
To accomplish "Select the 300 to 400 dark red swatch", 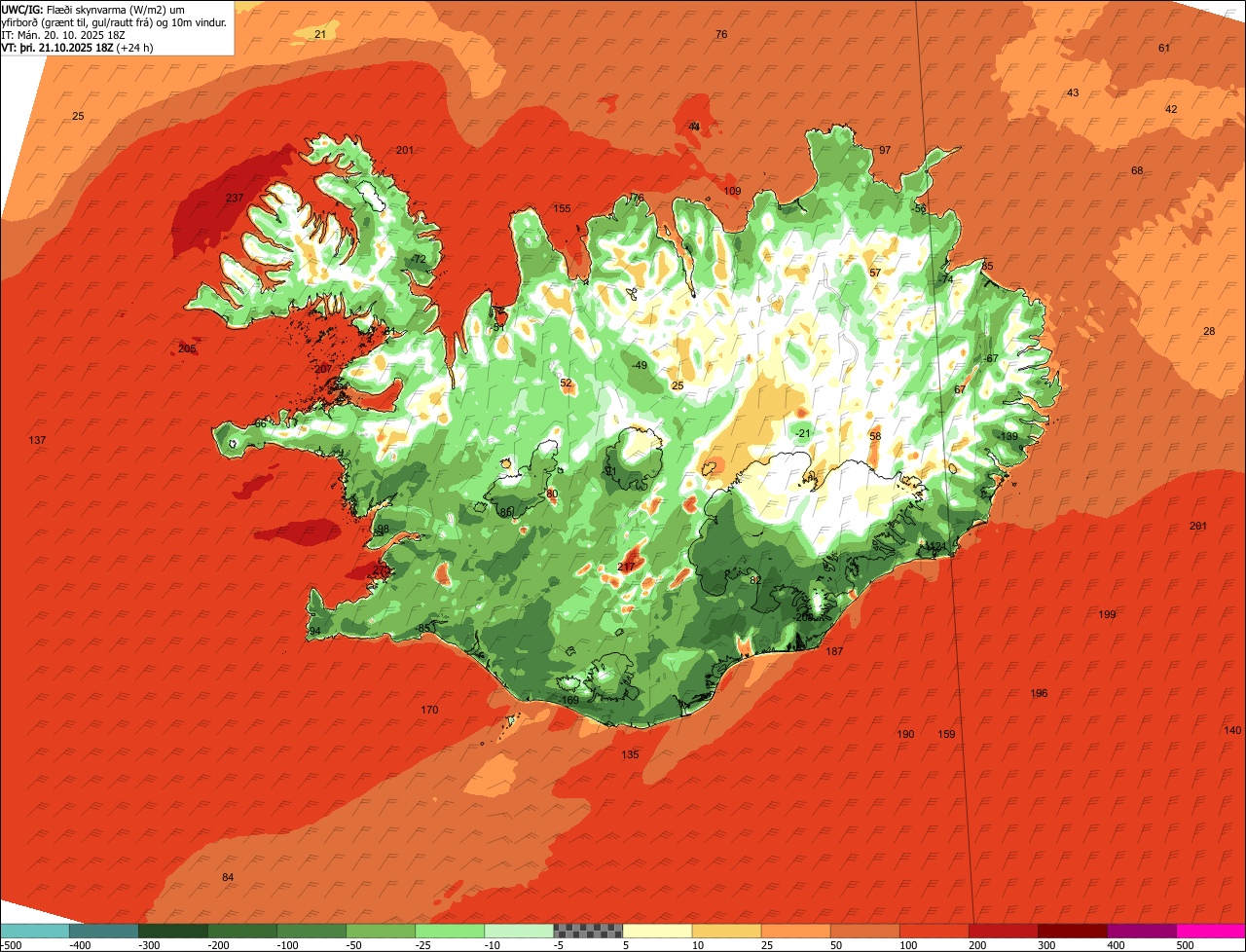I will 1072,931.
